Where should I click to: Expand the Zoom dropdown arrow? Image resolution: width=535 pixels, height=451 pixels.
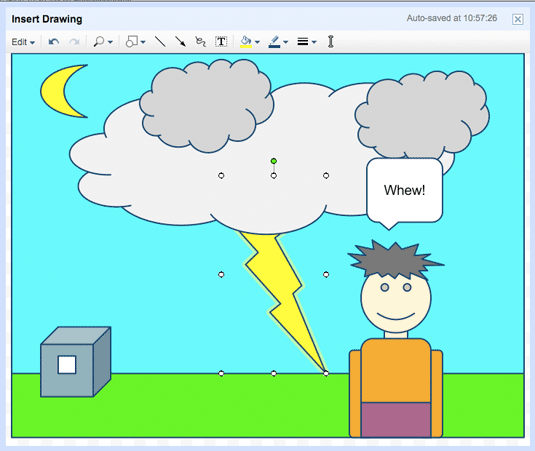[110, 42]
